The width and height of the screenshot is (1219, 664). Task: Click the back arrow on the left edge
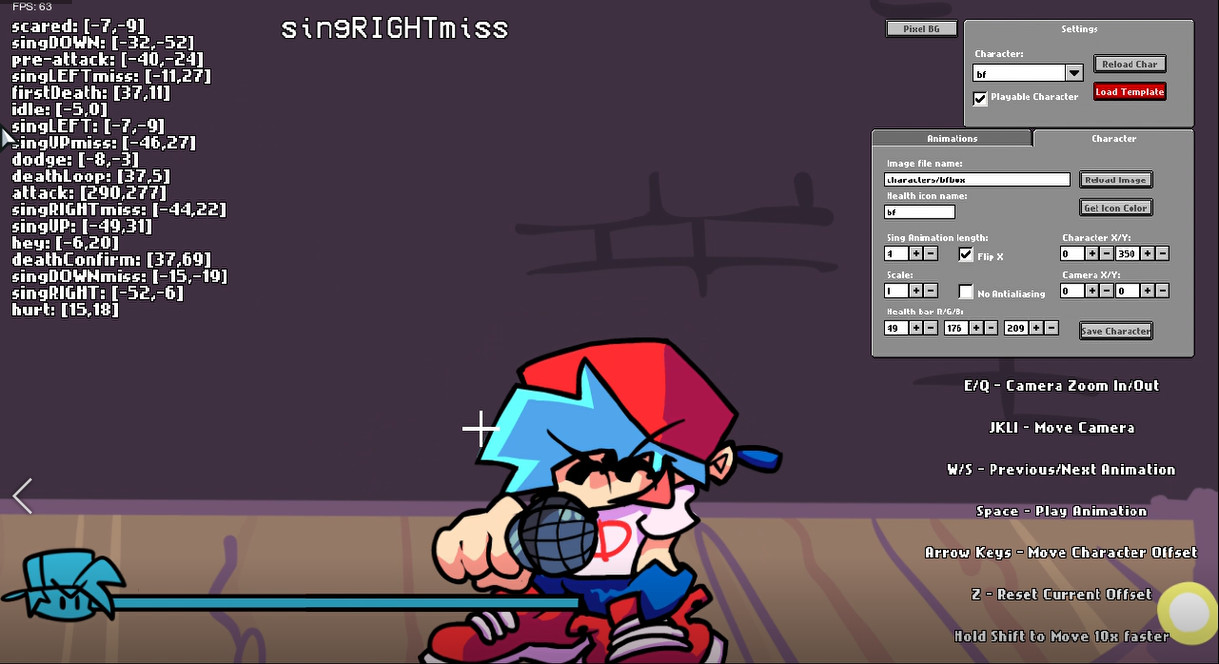click(21, 495)
